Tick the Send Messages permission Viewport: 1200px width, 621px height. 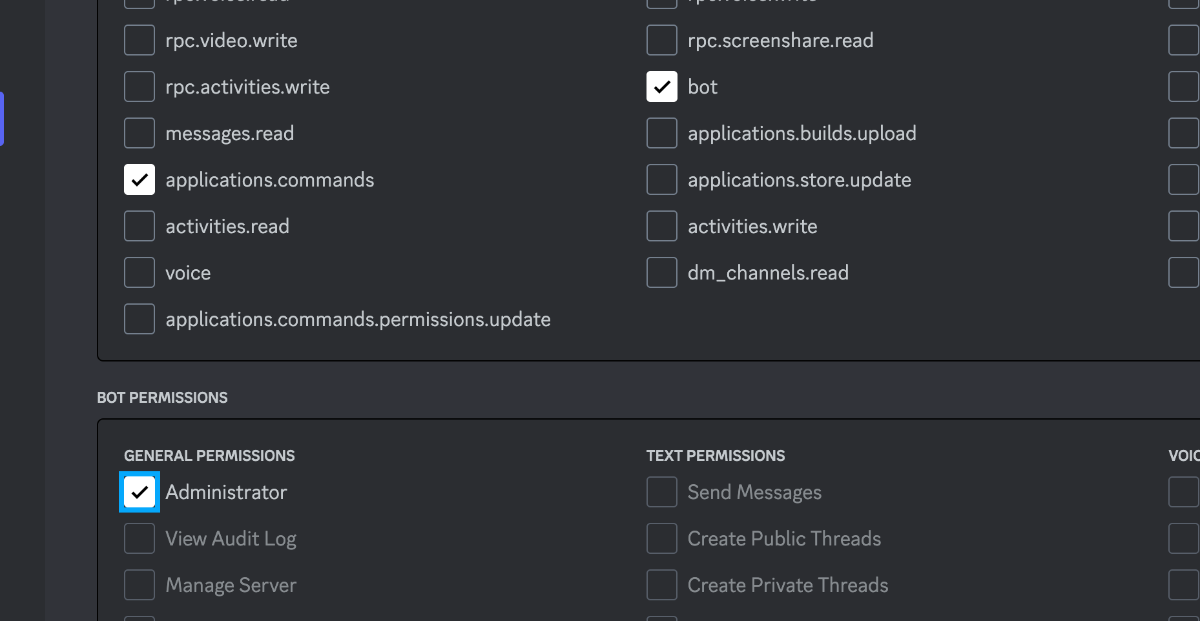point(662,492)
